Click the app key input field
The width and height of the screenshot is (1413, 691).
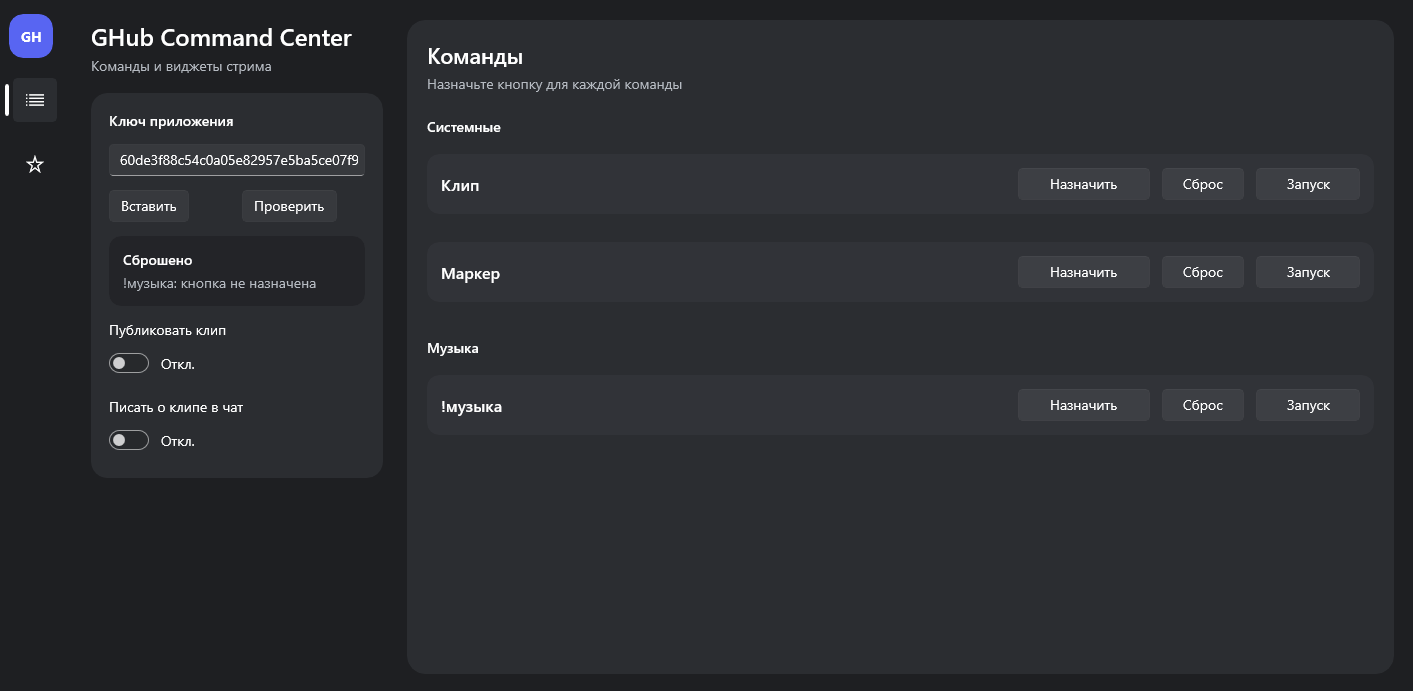237,160
